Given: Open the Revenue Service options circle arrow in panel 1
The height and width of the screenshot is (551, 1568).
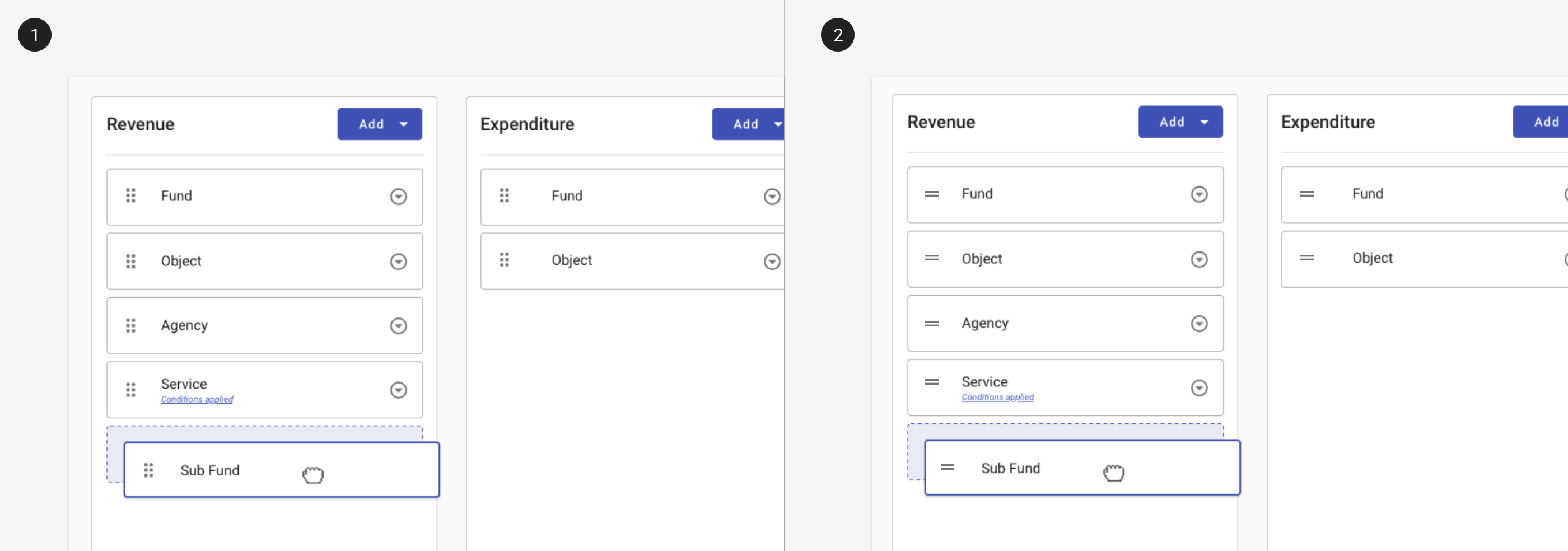Looking at the screenshot, I should click(398, 390).
